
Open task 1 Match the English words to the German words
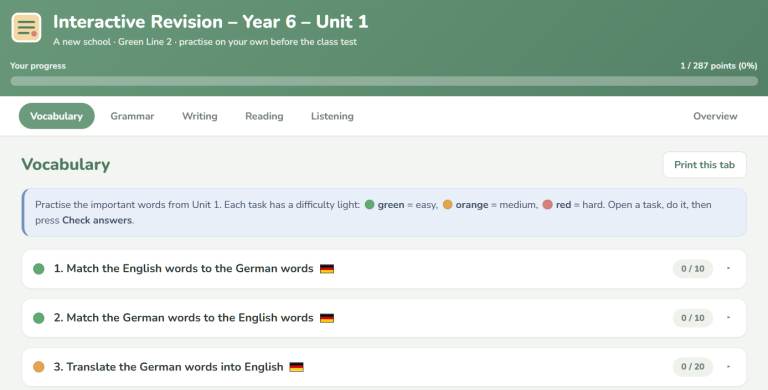tap(384, 269)
